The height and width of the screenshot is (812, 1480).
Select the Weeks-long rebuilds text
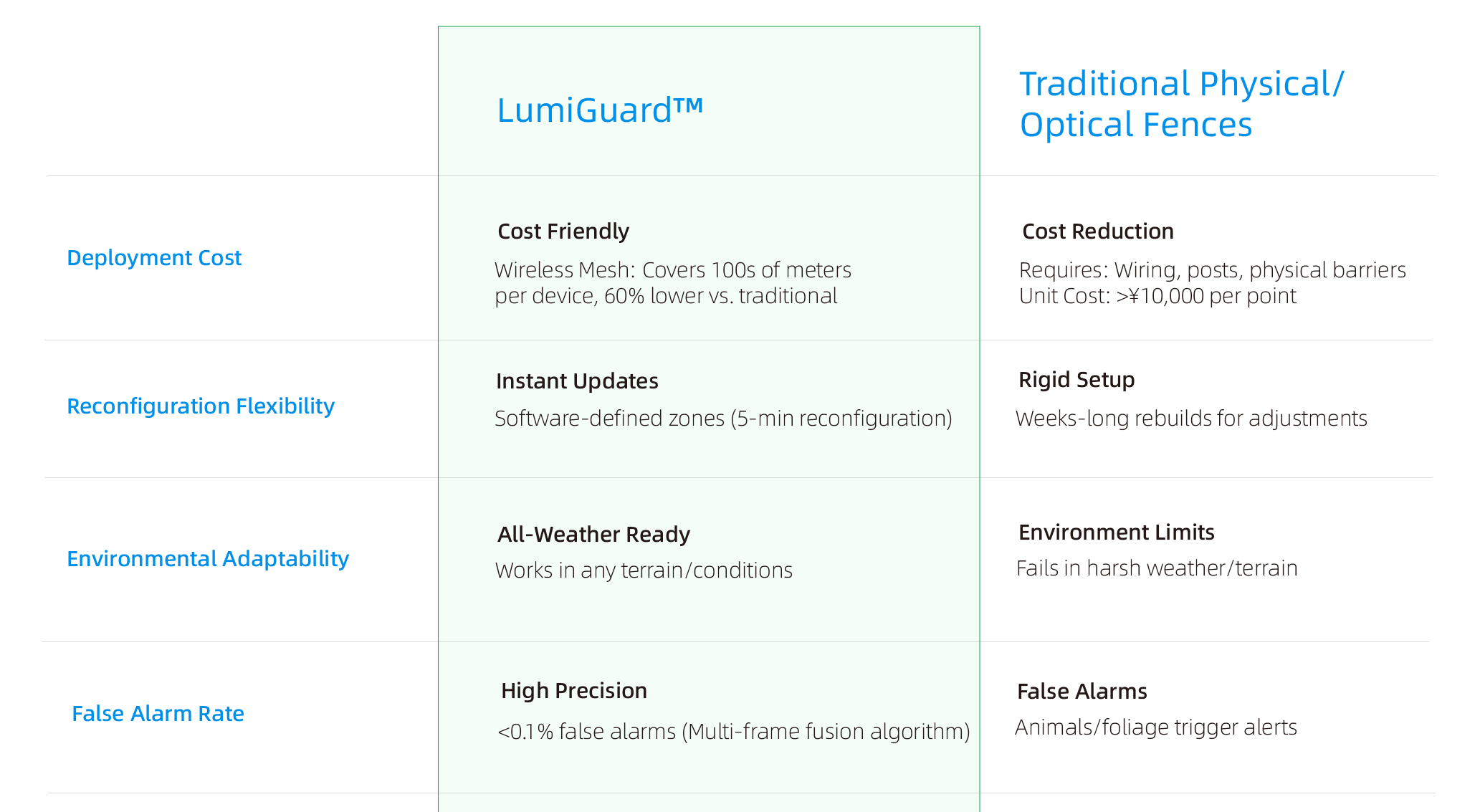point(1191,418)
